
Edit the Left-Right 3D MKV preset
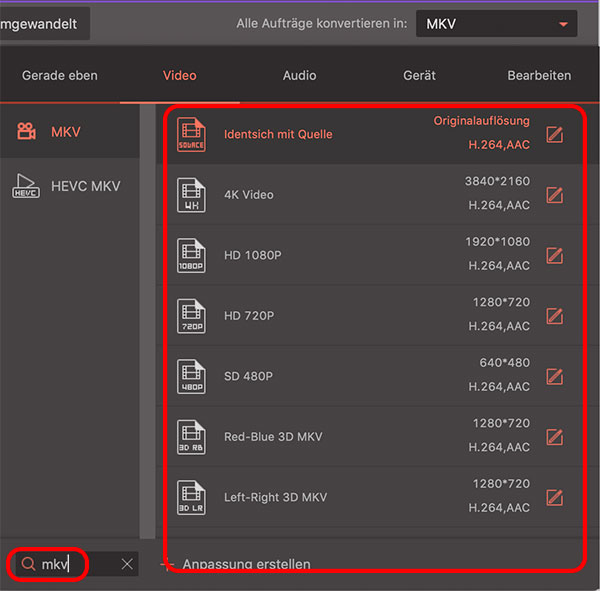[554, 497]
